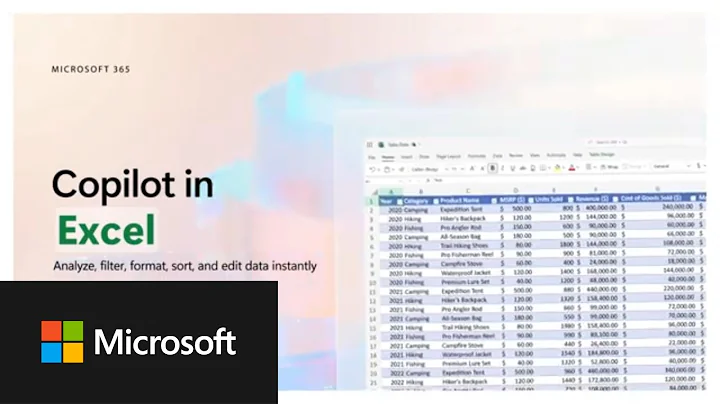The width and height of the screenshot is (720, 404).
Task: Toggle Bold formatting in the ribbon
Action: pos(492,168)
